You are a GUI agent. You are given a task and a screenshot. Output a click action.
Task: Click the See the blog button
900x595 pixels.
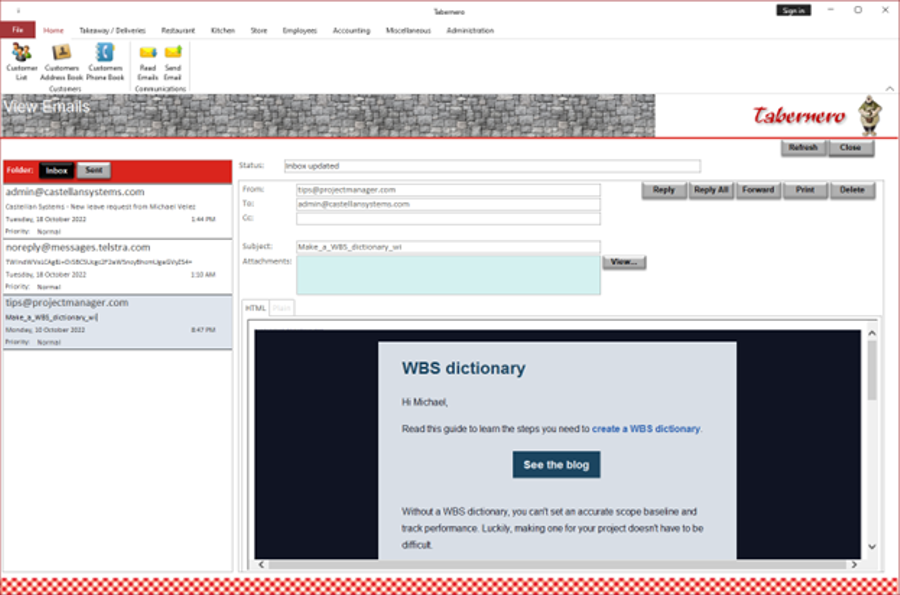(556, 465)
